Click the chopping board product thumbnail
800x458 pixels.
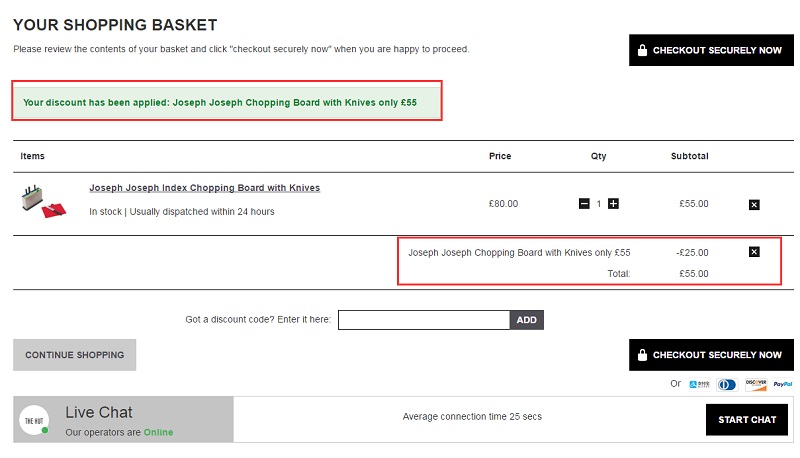click(x=43, y=201)
